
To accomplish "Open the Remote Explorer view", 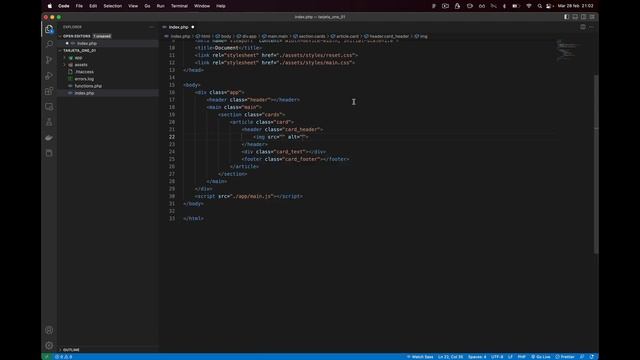I will click(x=49, y=107).
